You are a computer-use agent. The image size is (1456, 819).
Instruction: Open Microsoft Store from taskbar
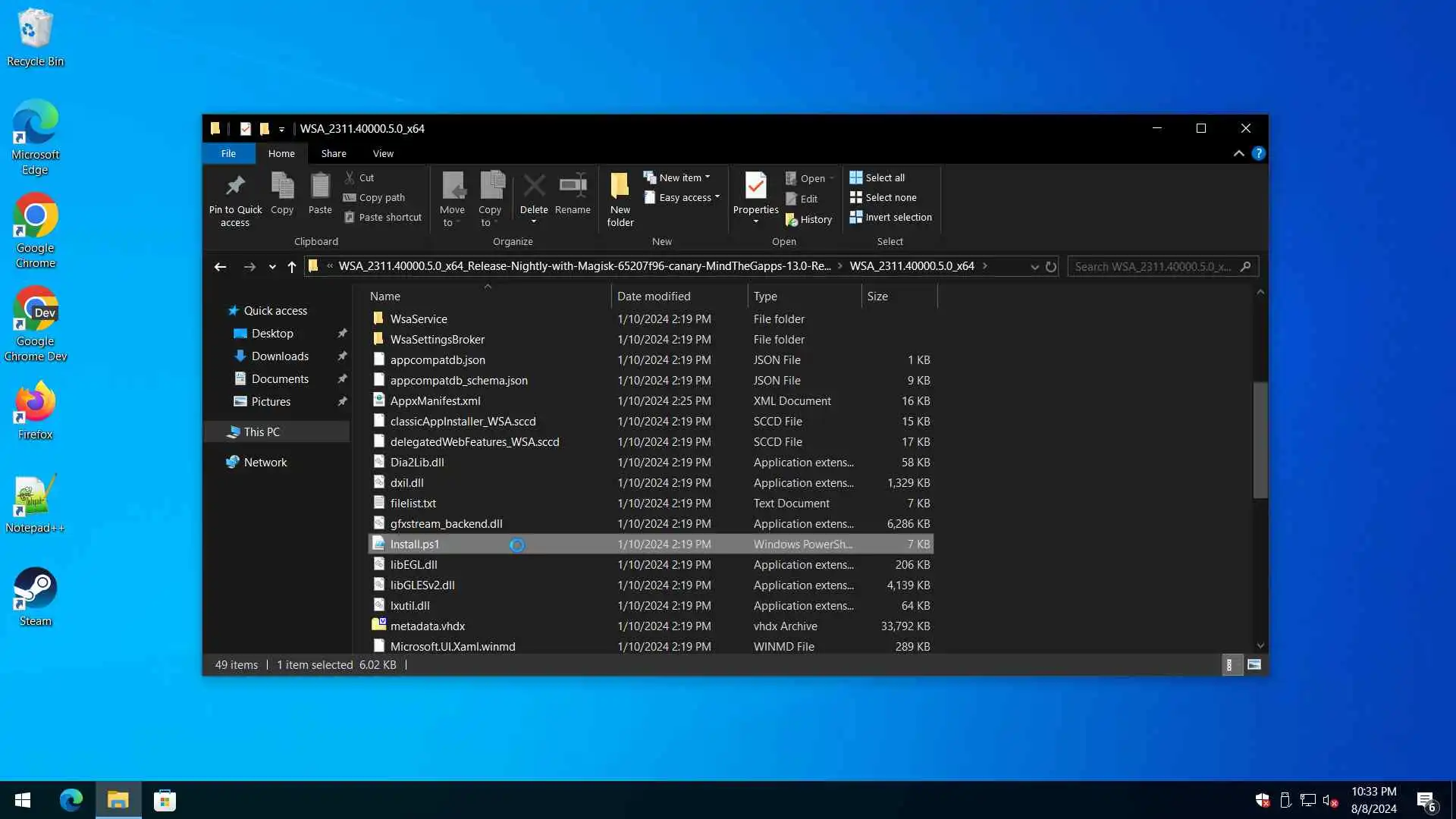[165, 800]
